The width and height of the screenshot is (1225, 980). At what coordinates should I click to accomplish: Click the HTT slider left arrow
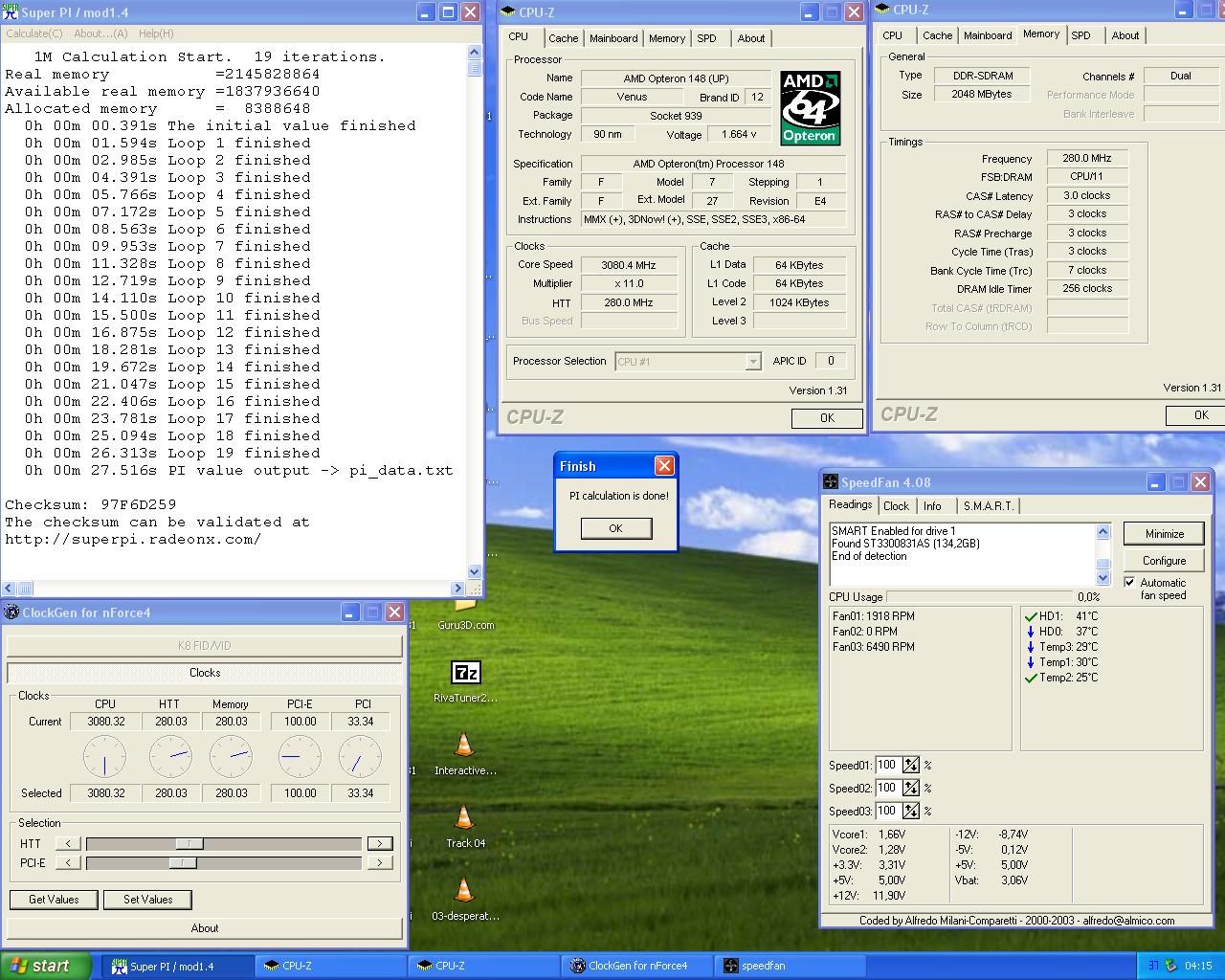pos(68,843)
